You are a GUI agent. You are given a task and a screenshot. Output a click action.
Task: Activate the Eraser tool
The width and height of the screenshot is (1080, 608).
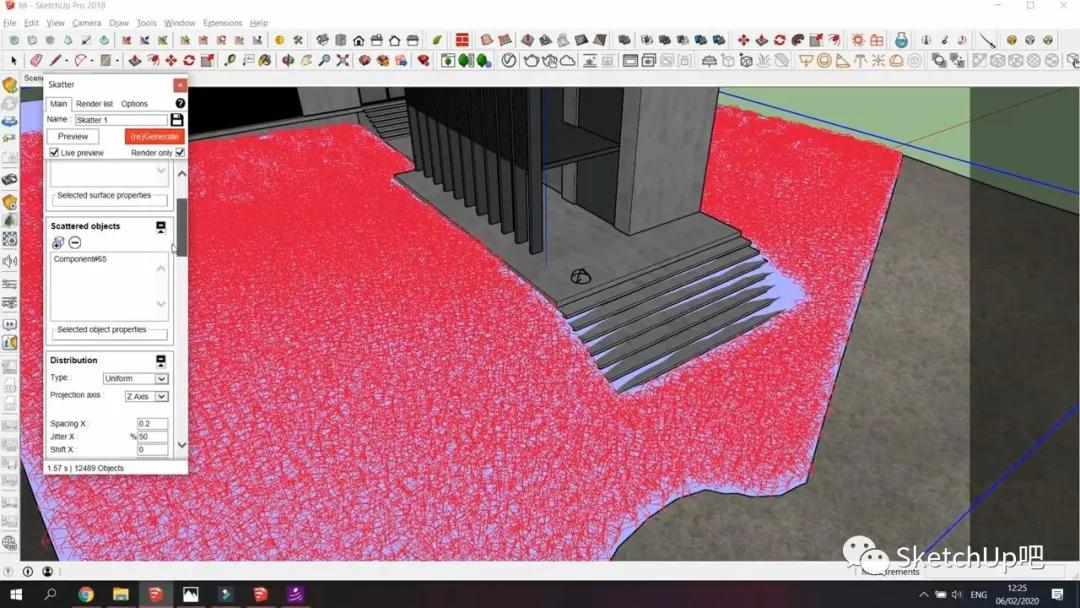34,62
